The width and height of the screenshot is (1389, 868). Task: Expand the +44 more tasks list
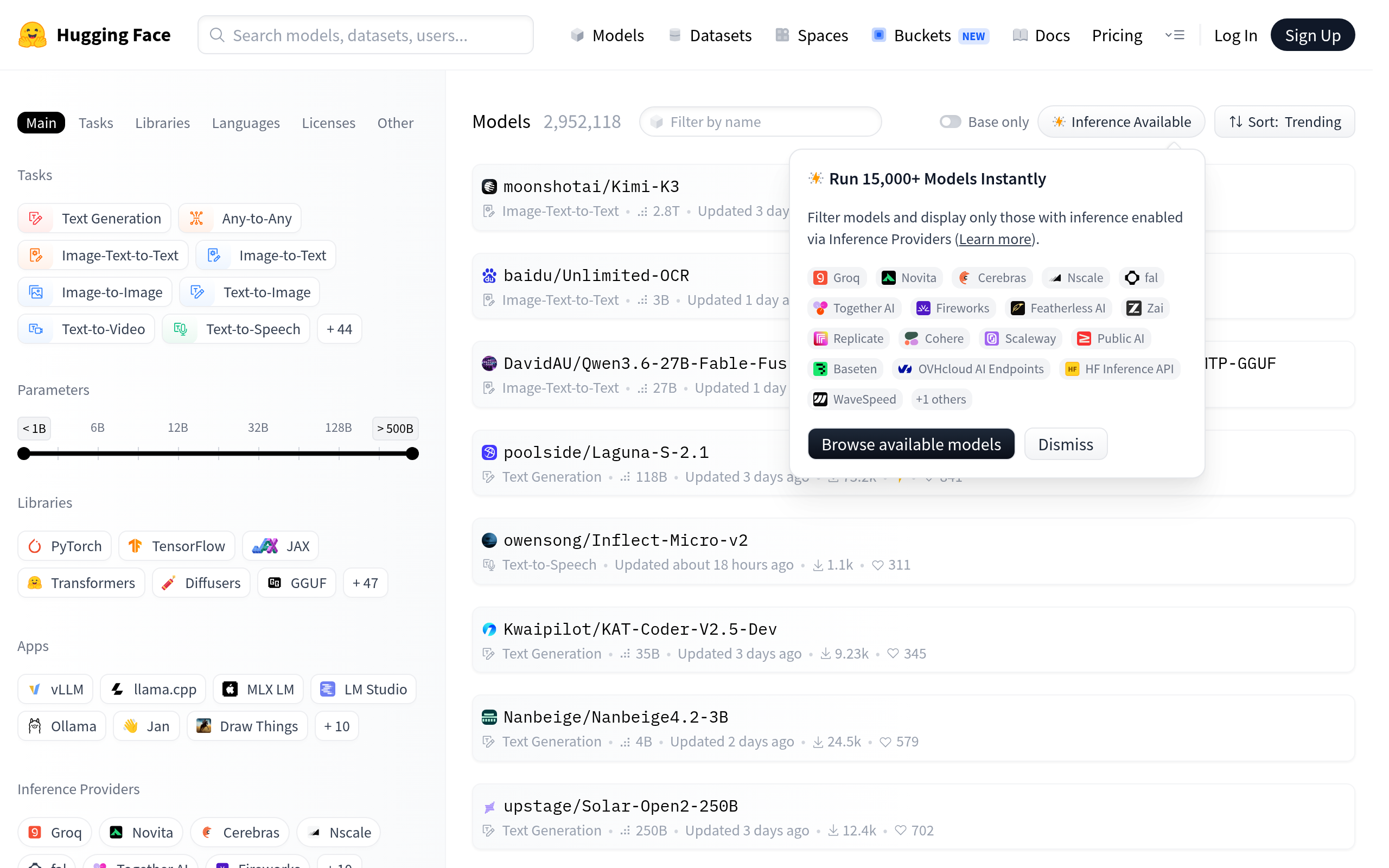point(339,329)
